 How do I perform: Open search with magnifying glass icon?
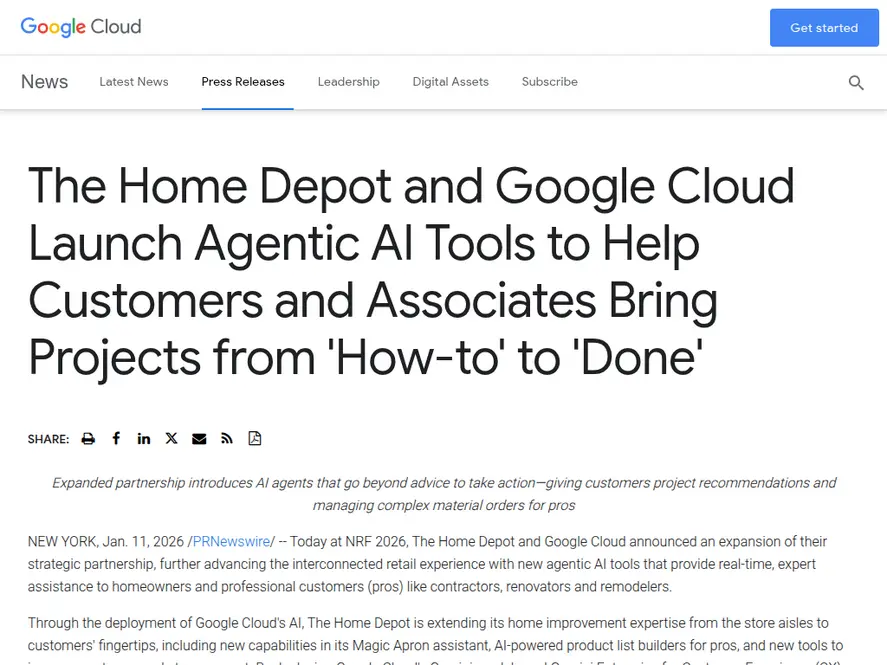tap(856, 83)
